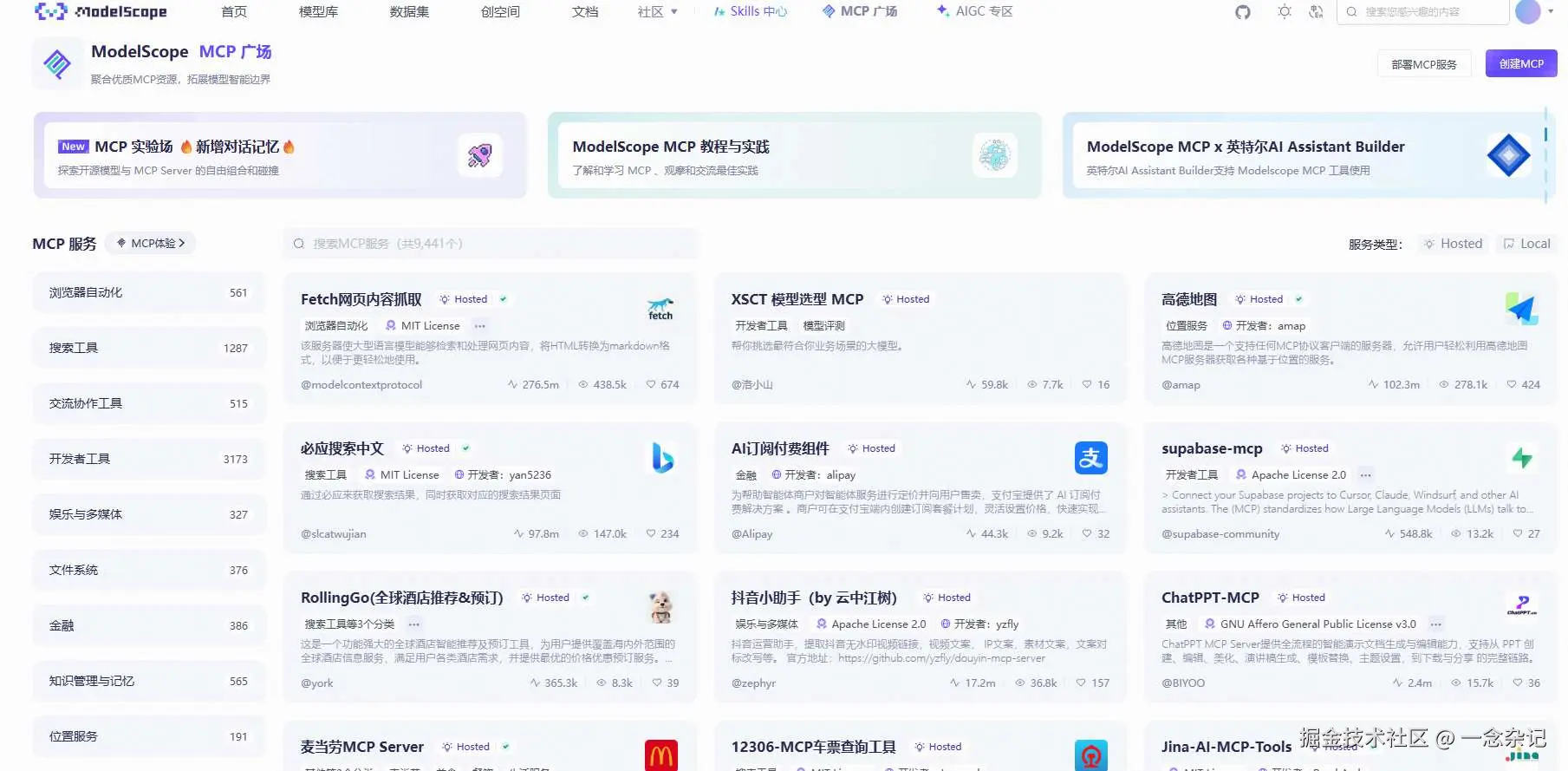Image resolution: width=1568 pixels, height=771 pixels.
Task: Open the XSCT 模型选型 MCP card title
Action: click(x=797, y=299)
